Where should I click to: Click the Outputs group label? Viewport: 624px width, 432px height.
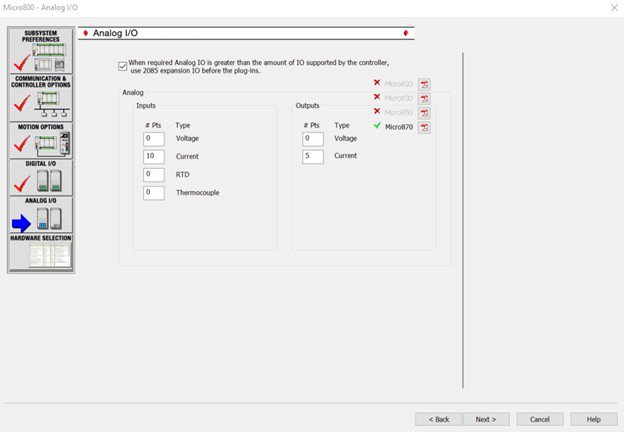pos(307,105)
